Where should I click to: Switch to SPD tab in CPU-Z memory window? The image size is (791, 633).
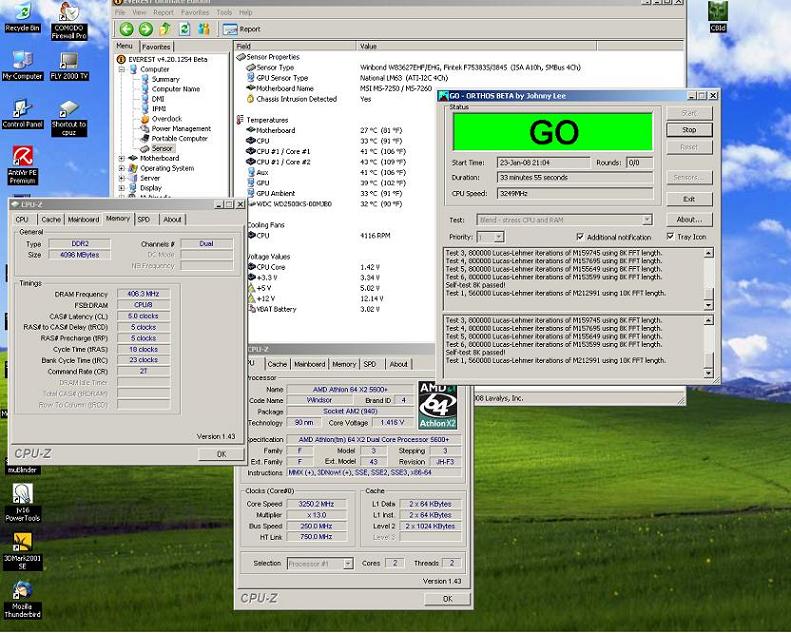144,219
